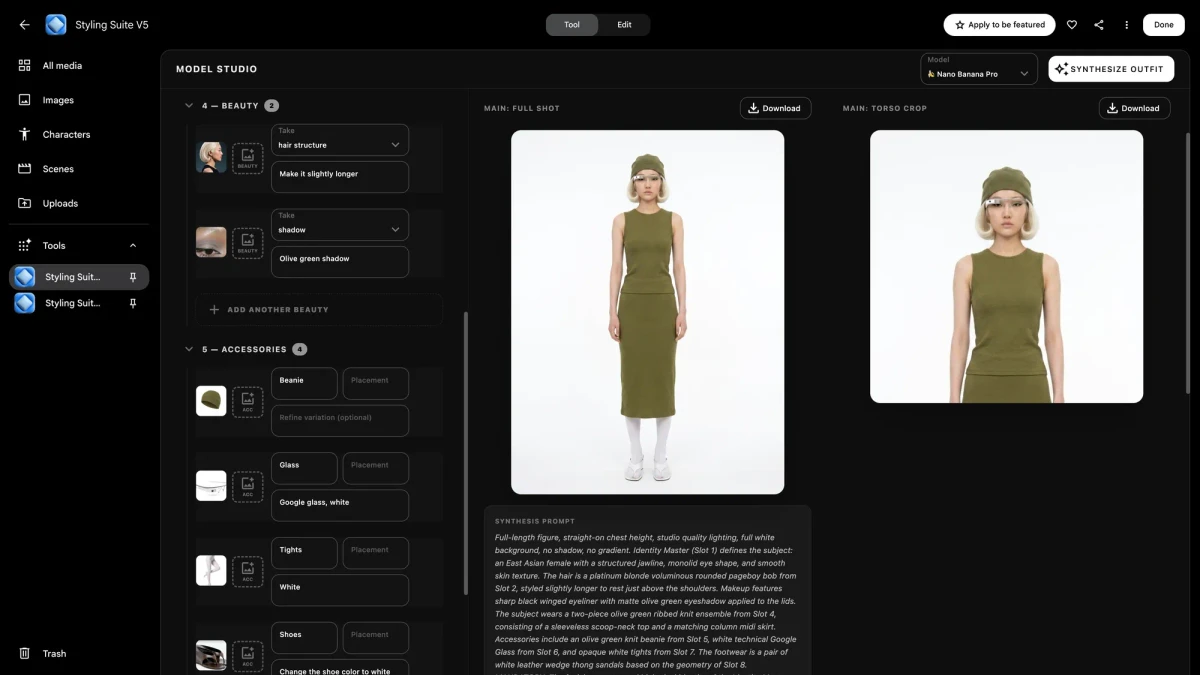Click the Make it slightly longer field

pyautogui.click(x=340, y=177)
